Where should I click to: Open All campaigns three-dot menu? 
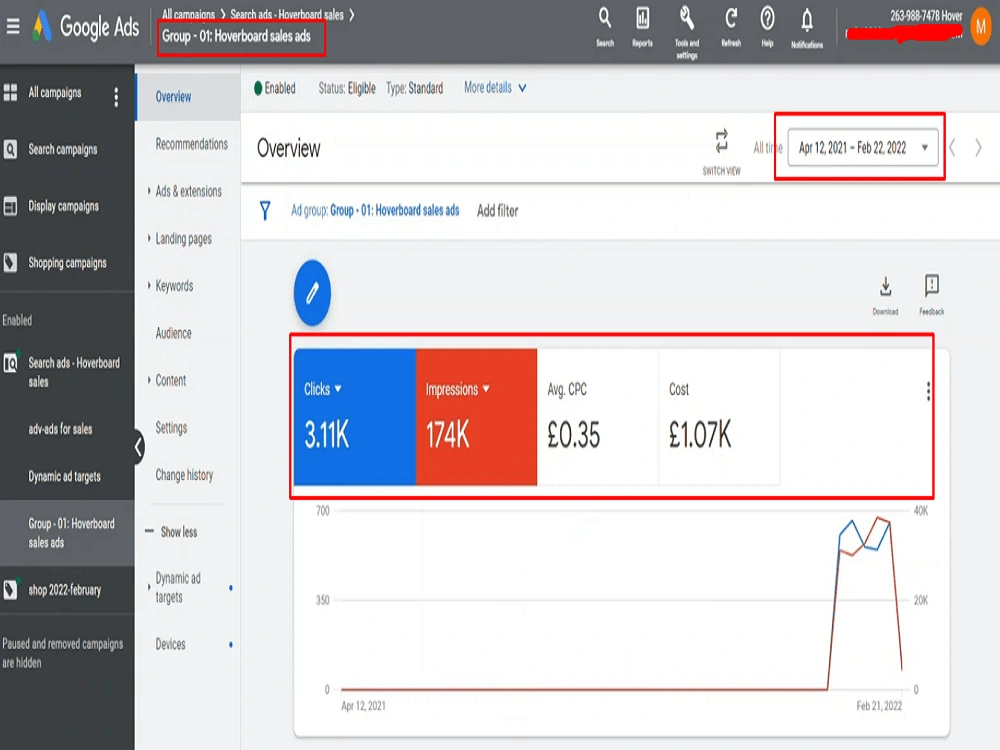click(115, 97)
